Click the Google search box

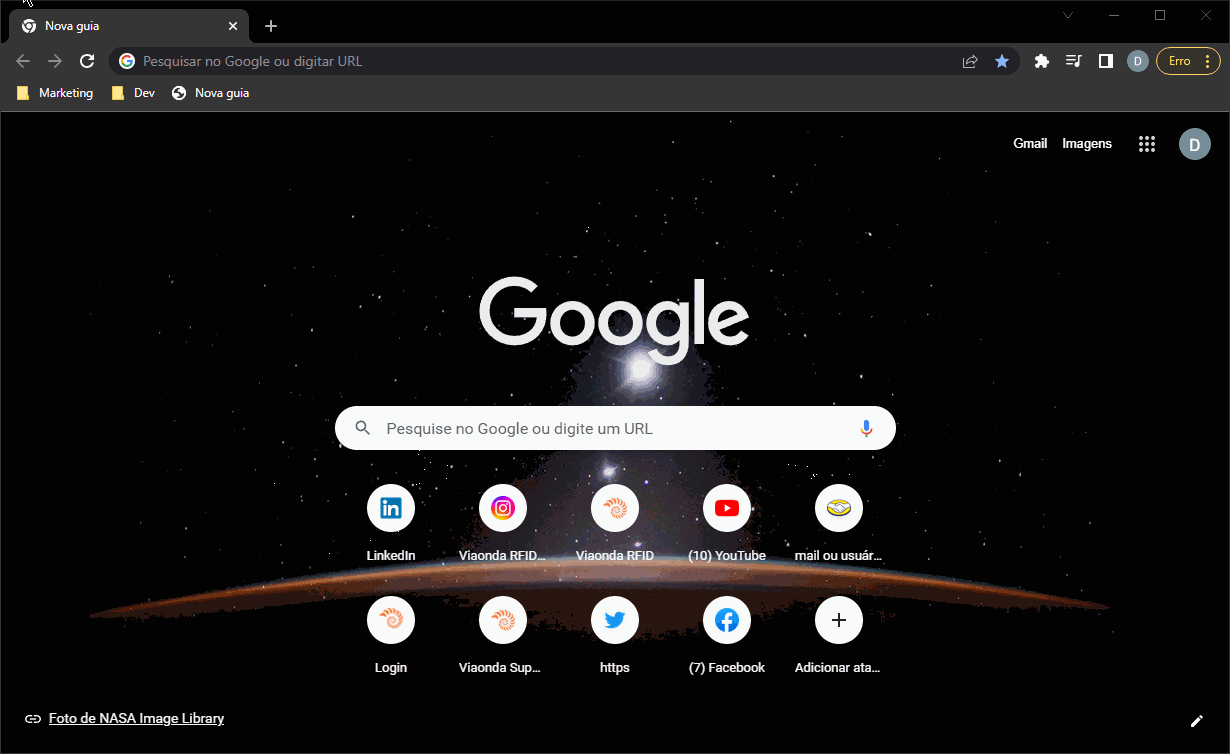[615, 428]
